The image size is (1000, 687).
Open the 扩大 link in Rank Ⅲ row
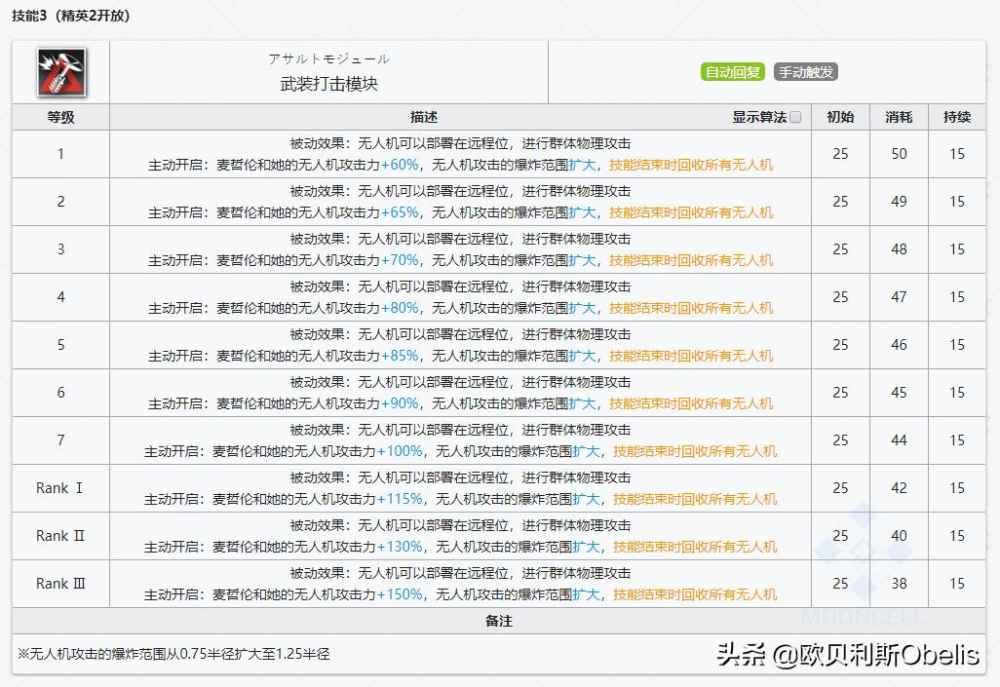point(586,594)
